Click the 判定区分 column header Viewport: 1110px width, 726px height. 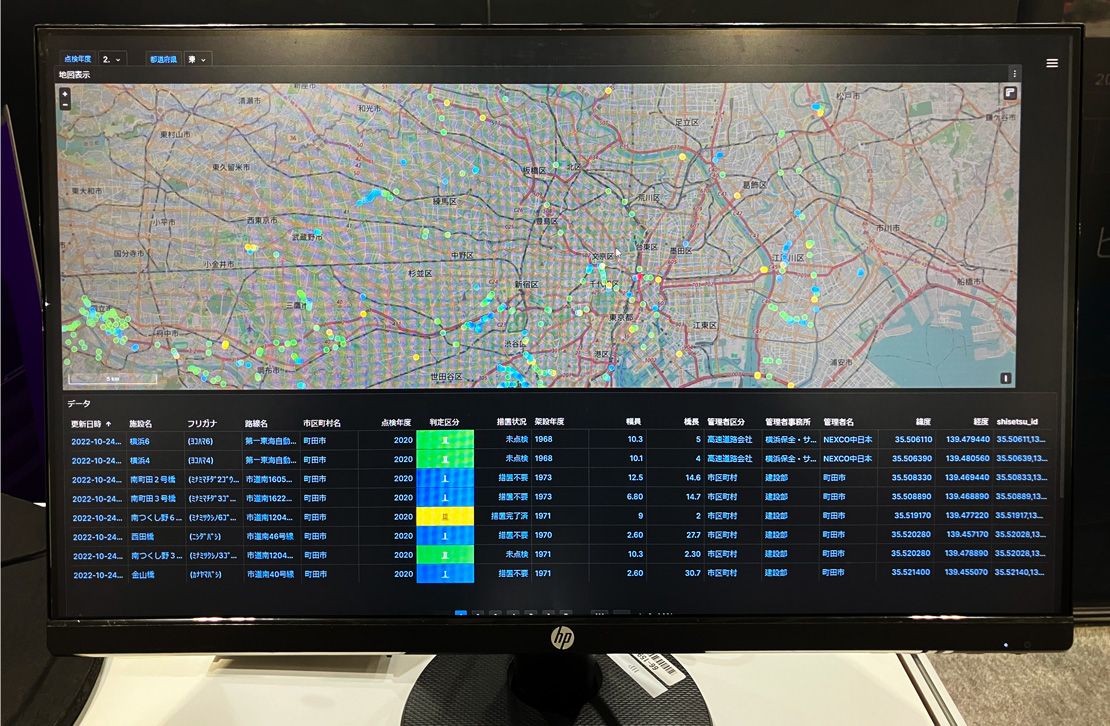pos(444,422)
